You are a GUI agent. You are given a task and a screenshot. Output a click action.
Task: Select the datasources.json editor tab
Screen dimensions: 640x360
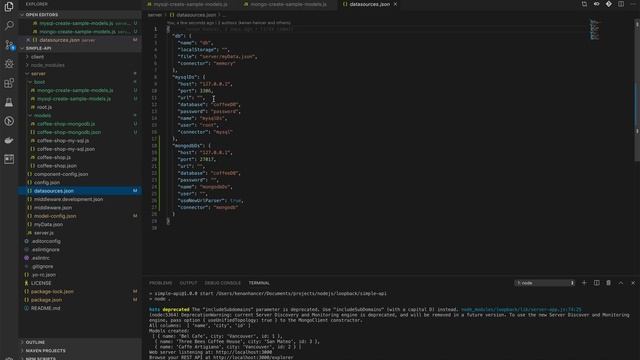point(369,4)
